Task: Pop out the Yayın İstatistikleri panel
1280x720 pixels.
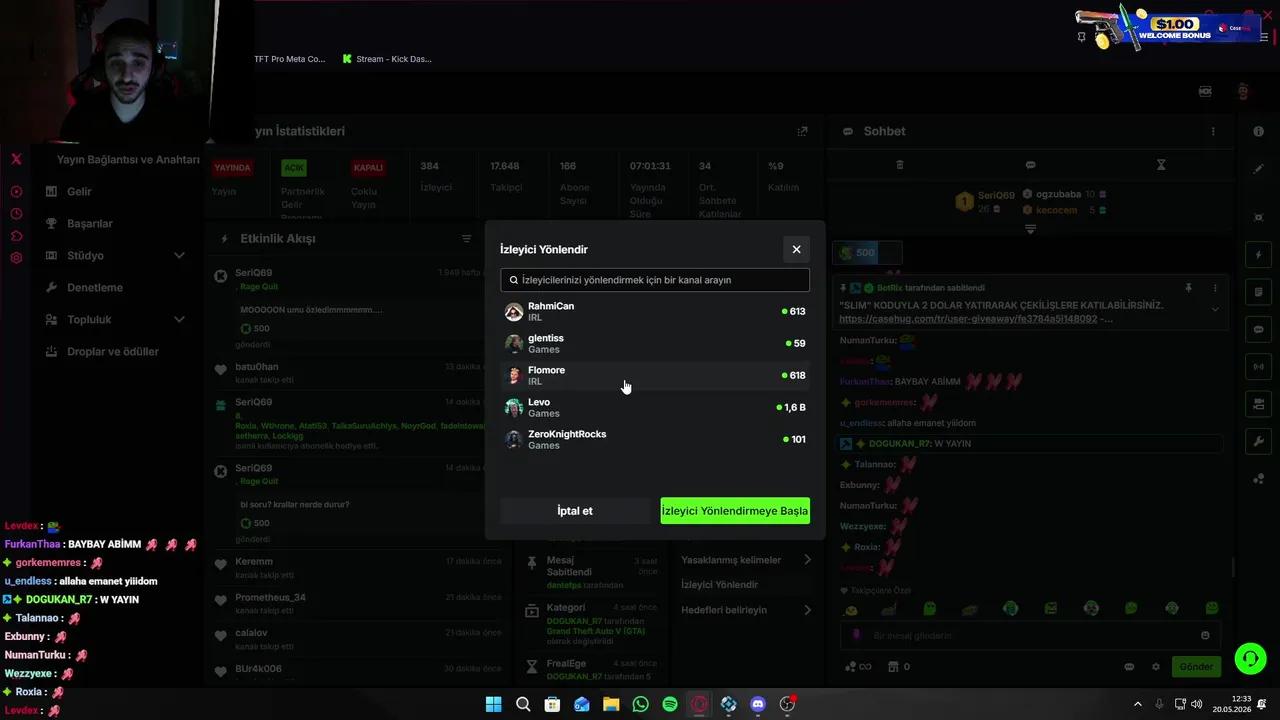Action: click(x=802, y=131)
